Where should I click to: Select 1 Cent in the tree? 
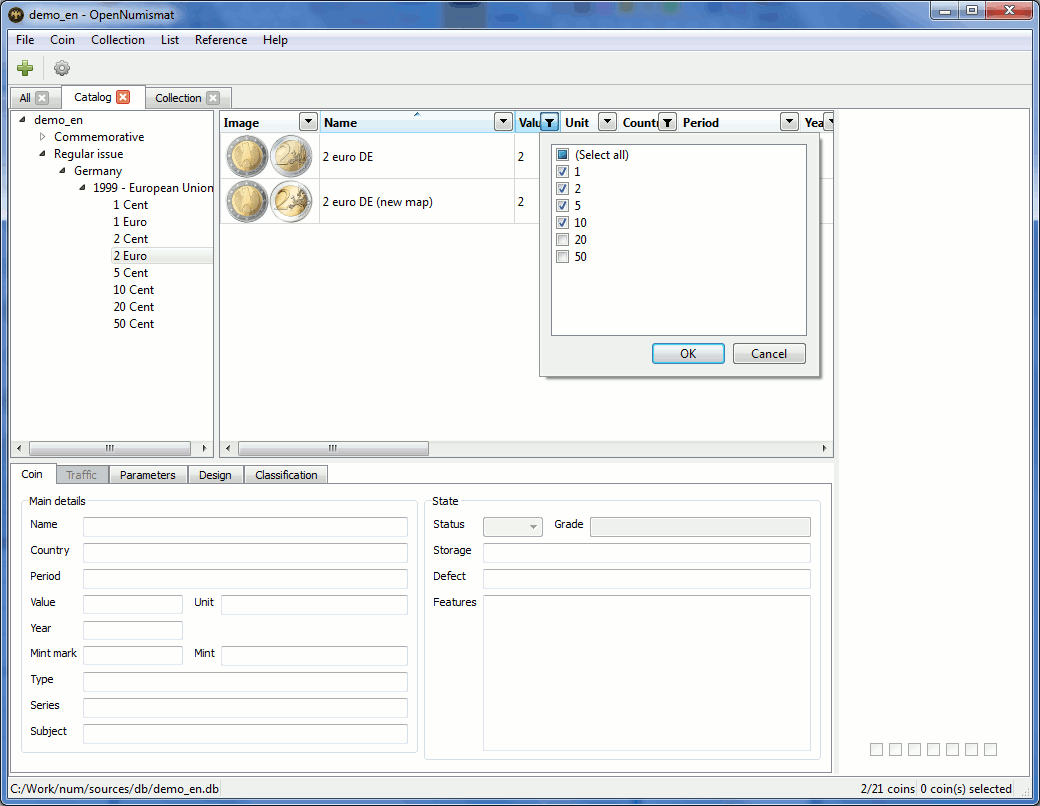tap(131, 205)
